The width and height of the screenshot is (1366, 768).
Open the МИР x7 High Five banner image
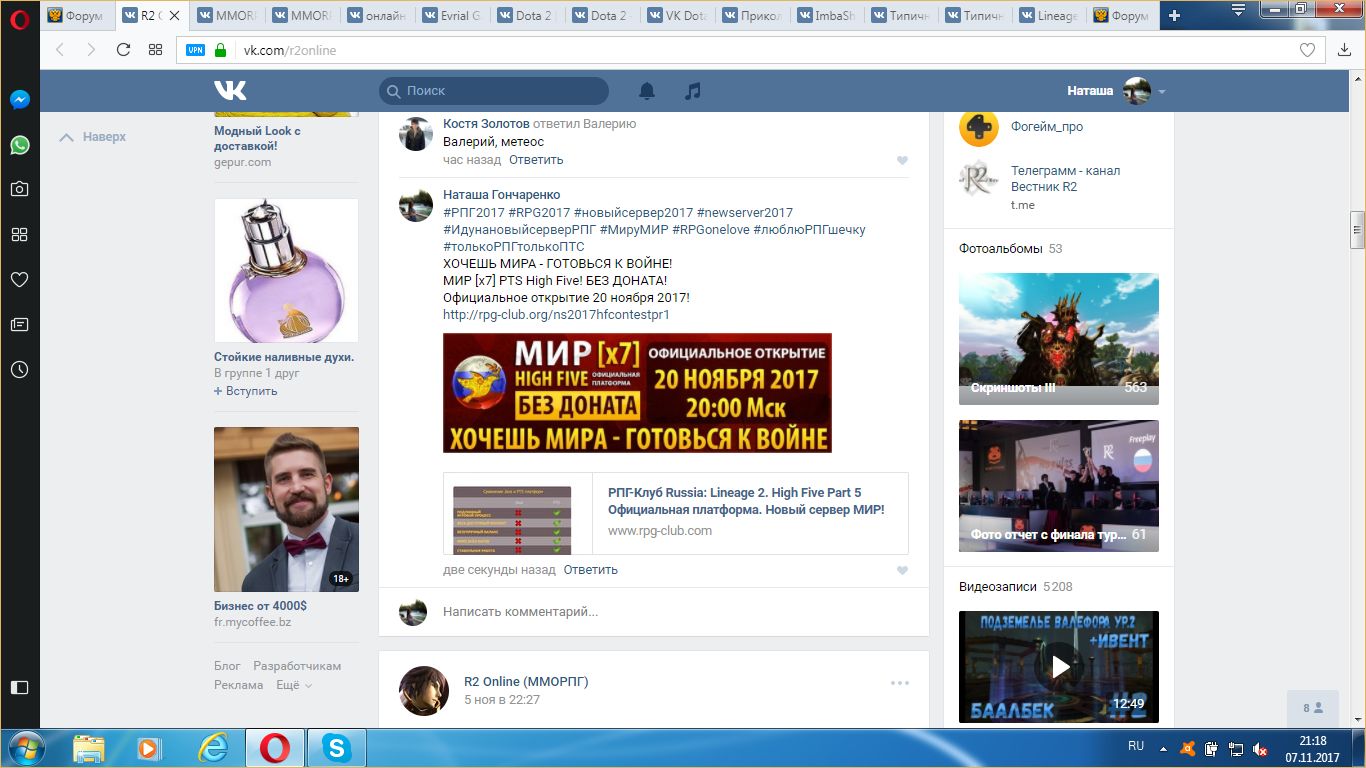pos(637,393)
